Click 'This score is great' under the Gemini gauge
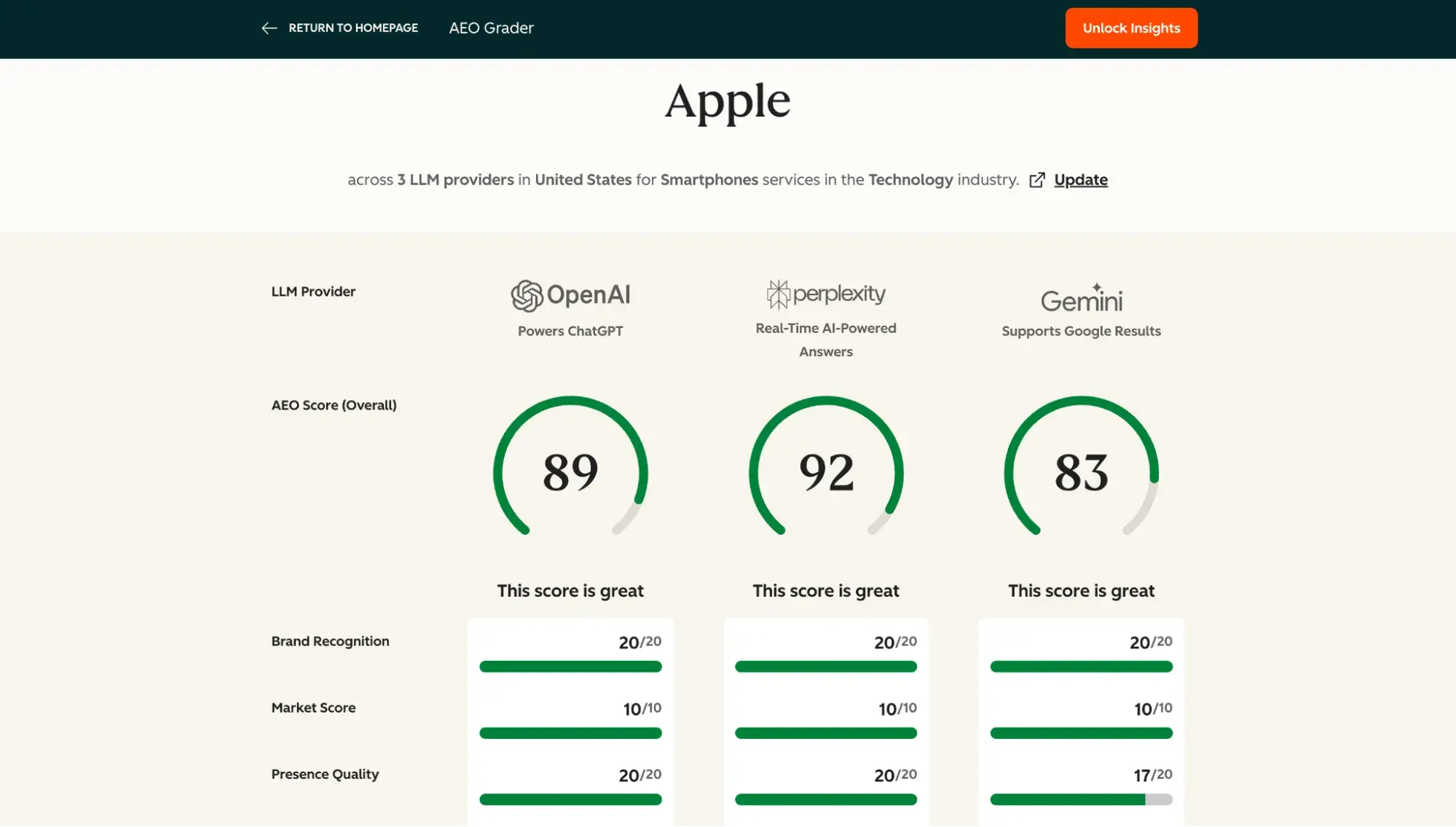 1082,591
